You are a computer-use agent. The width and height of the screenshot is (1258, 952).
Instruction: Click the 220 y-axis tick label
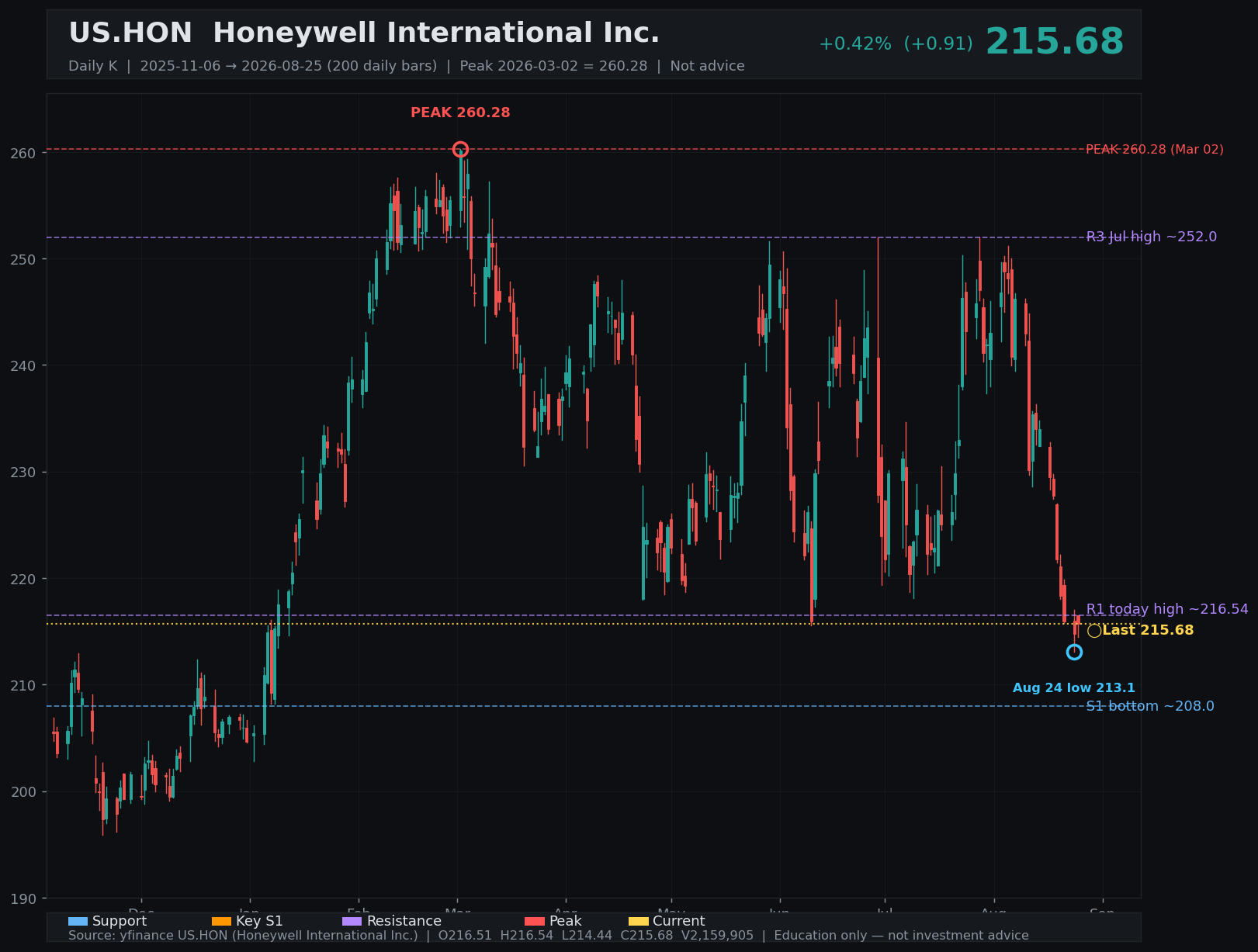(x=23, y=580)
